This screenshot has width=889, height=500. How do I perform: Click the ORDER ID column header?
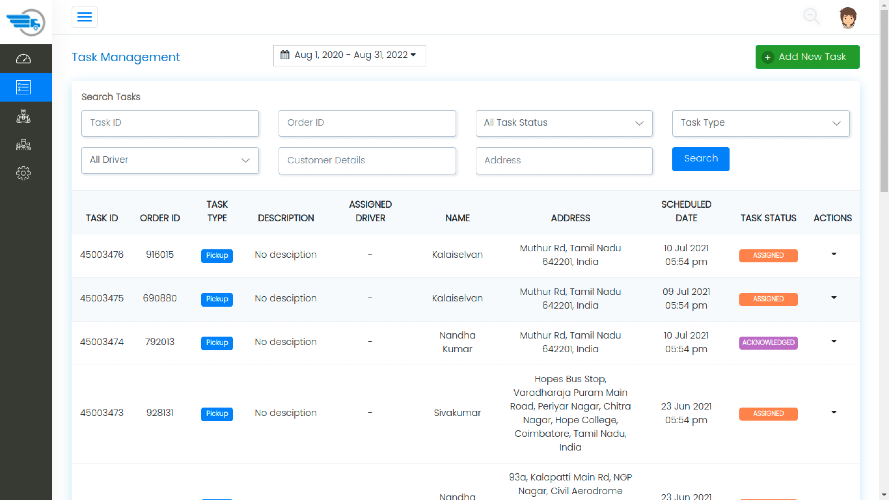(160, 218)
